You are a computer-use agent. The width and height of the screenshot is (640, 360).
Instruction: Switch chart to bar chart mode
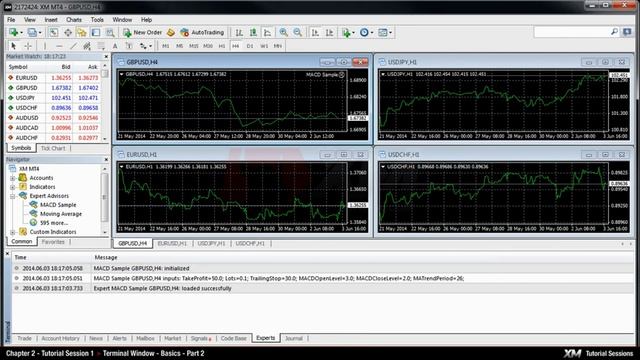(239, 32)
